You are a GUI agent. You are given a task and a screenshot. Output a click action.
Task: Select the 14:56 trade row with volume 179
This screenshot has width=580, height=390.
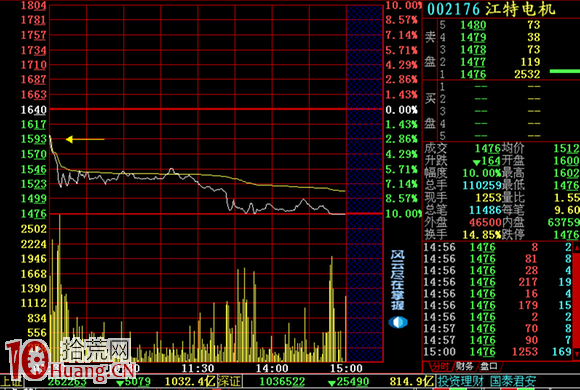point(498,305)
